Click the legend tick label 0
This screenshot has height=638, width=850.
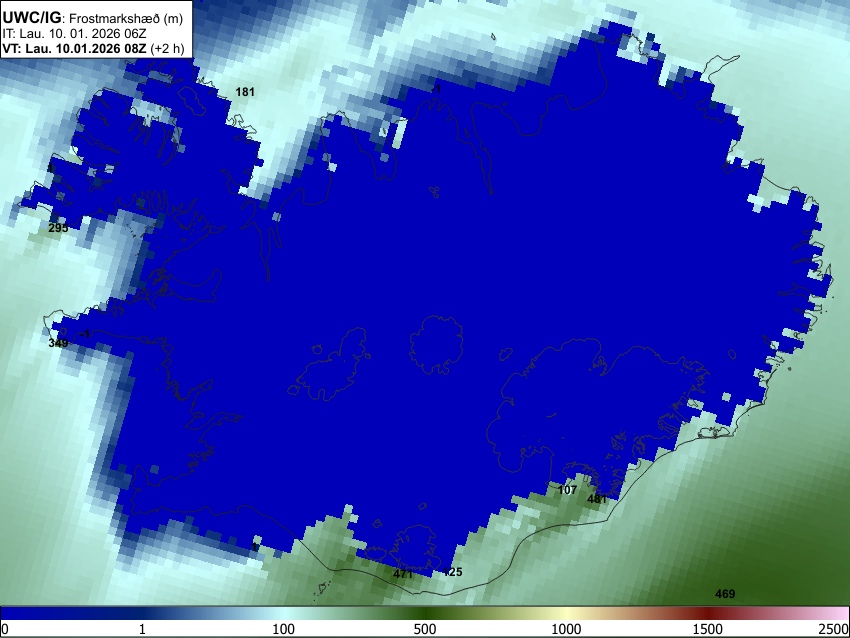pyautogui.click(x=5, y=629)
